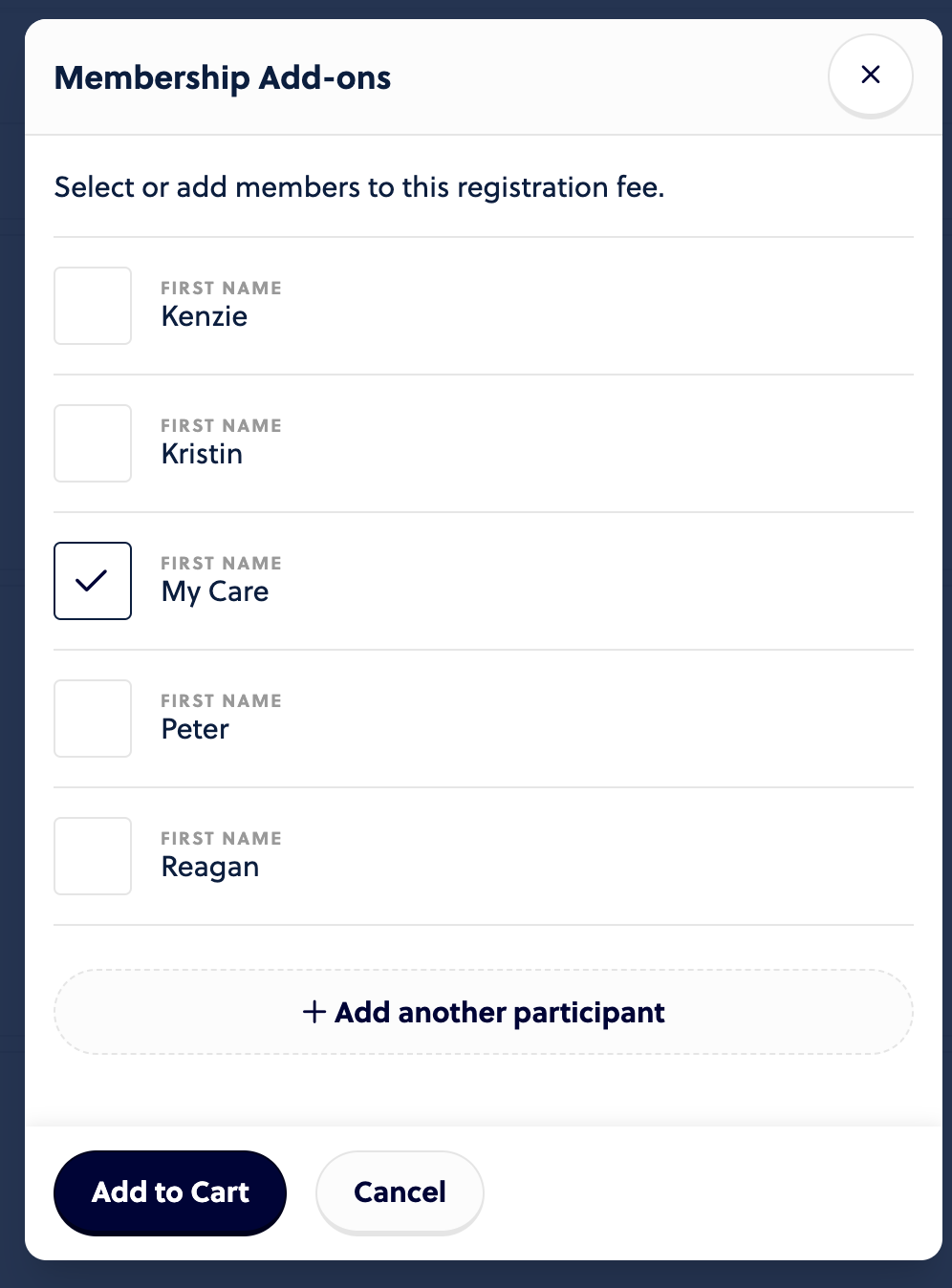Viewport: 952px width, 1288px height.
Task: Check the box for Reagan
Action: pos(93,856)
